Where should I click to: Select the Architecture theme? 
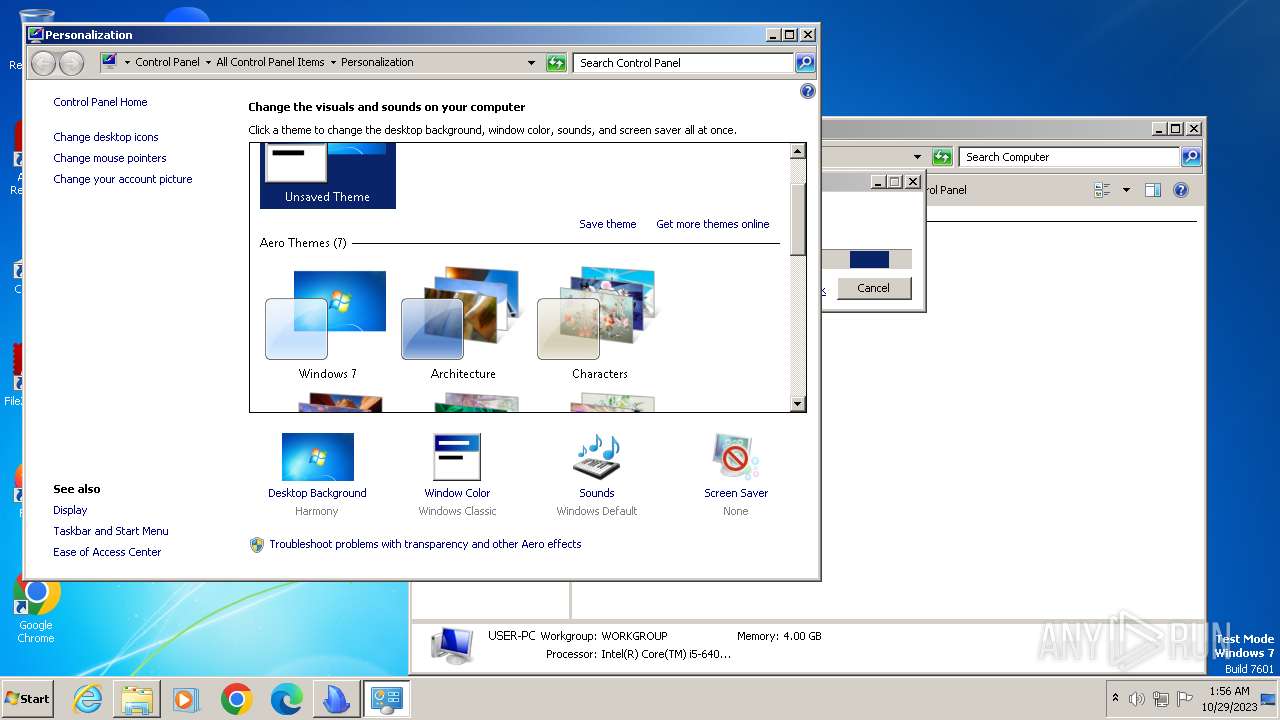[463, 325]
